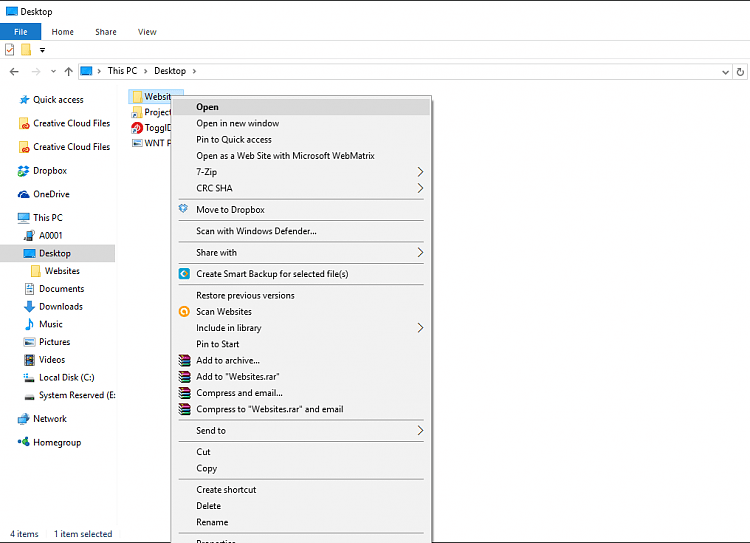Click the refresh icon next to address bar
Viewport: 750px width, 543px height.
[740, 72]
